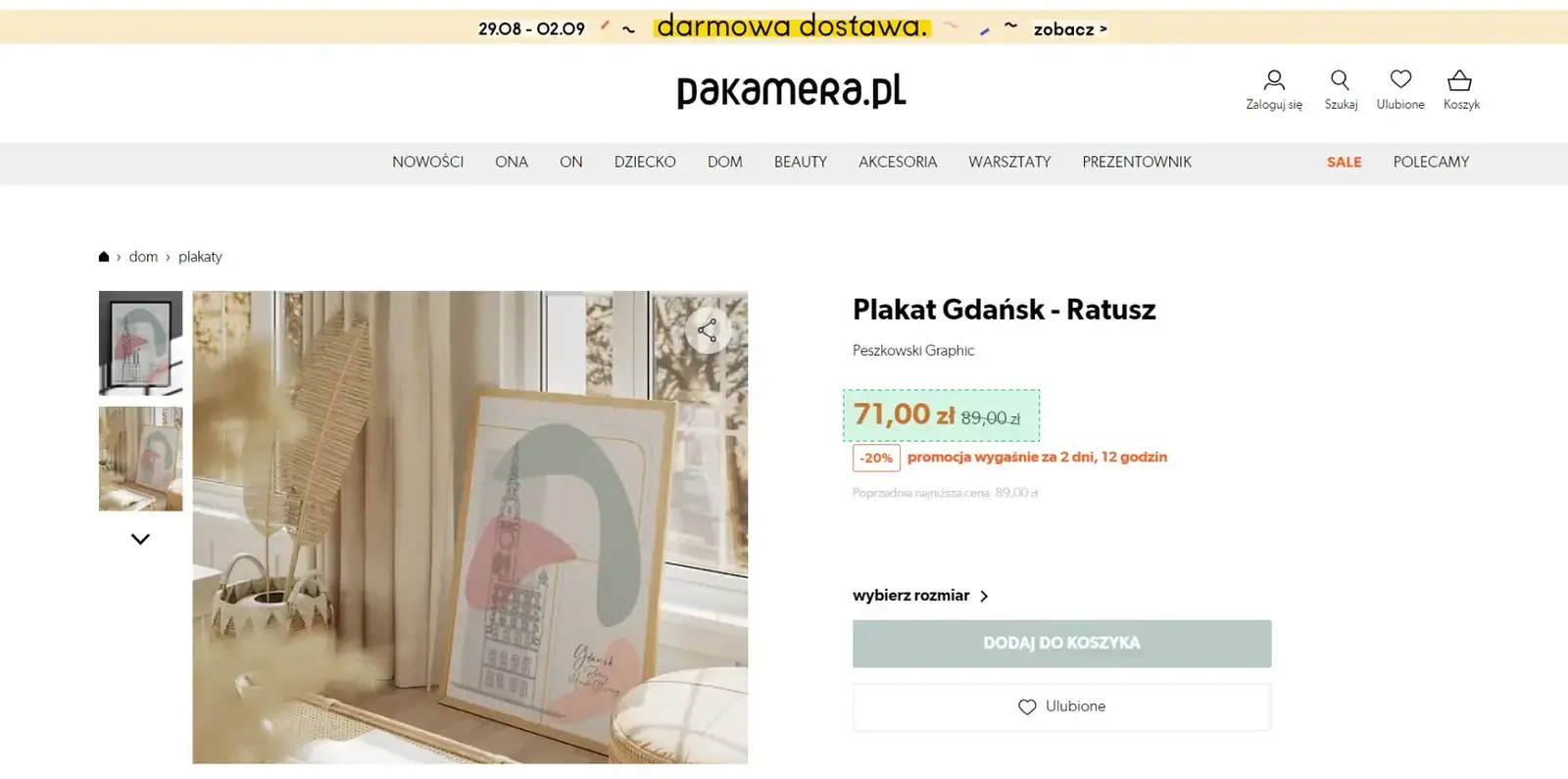The width and height of the screenshot is (1568, 779).
Task: Open the WARSZTATY menu item
Action: (1009, 162)
